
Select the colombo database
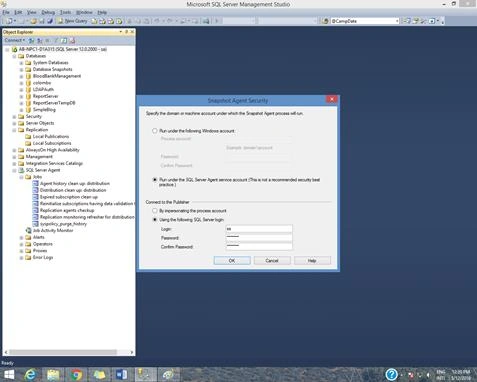point(42,83)
